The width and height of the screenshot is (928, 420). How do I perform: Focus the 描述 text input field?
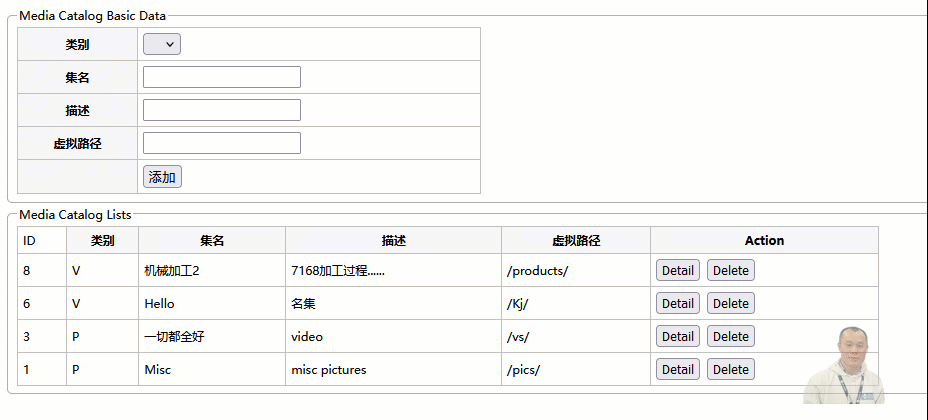(222, 110)
